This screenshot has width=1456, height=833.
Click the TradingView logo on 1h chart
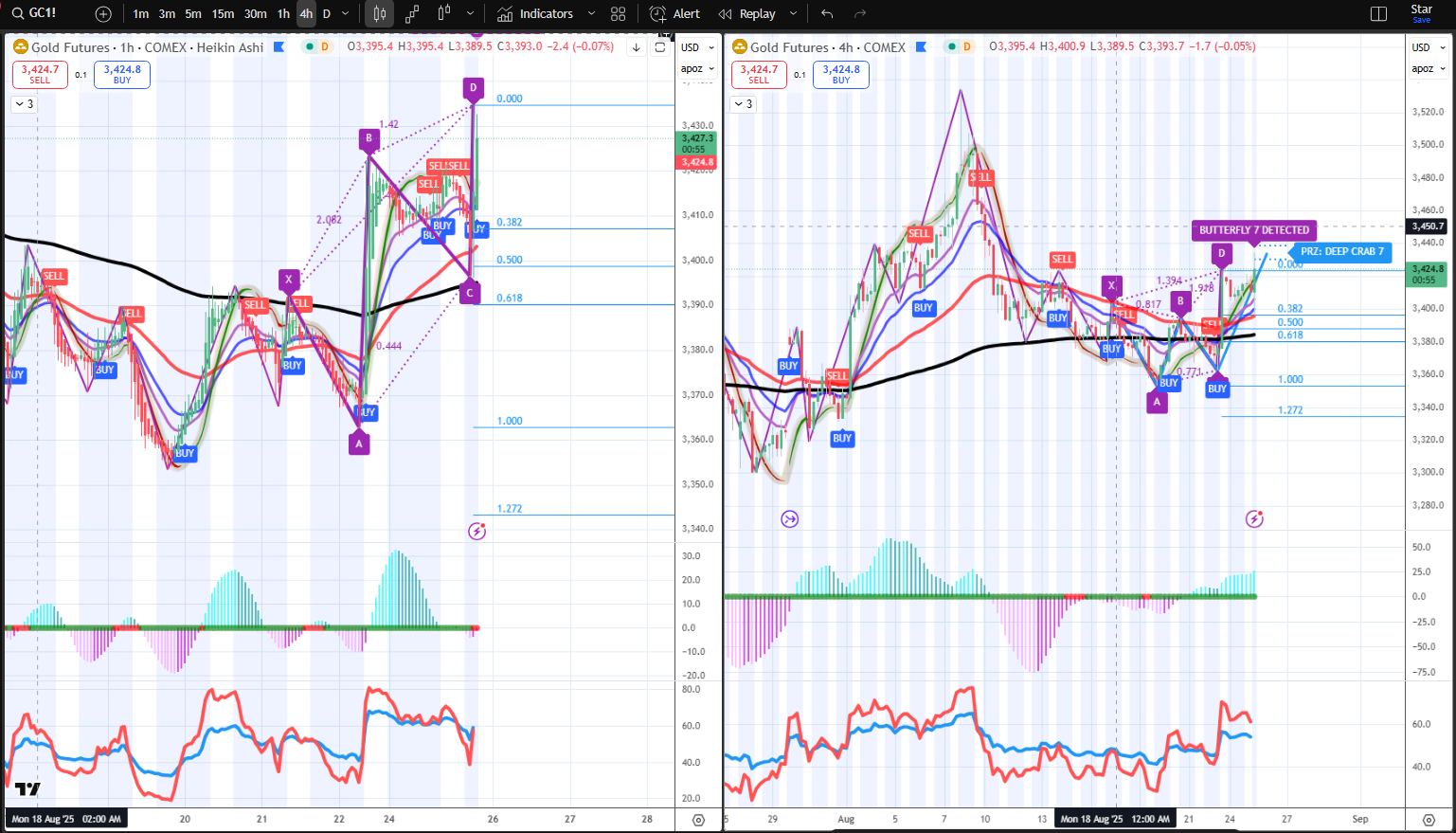(x=27, y=789)
